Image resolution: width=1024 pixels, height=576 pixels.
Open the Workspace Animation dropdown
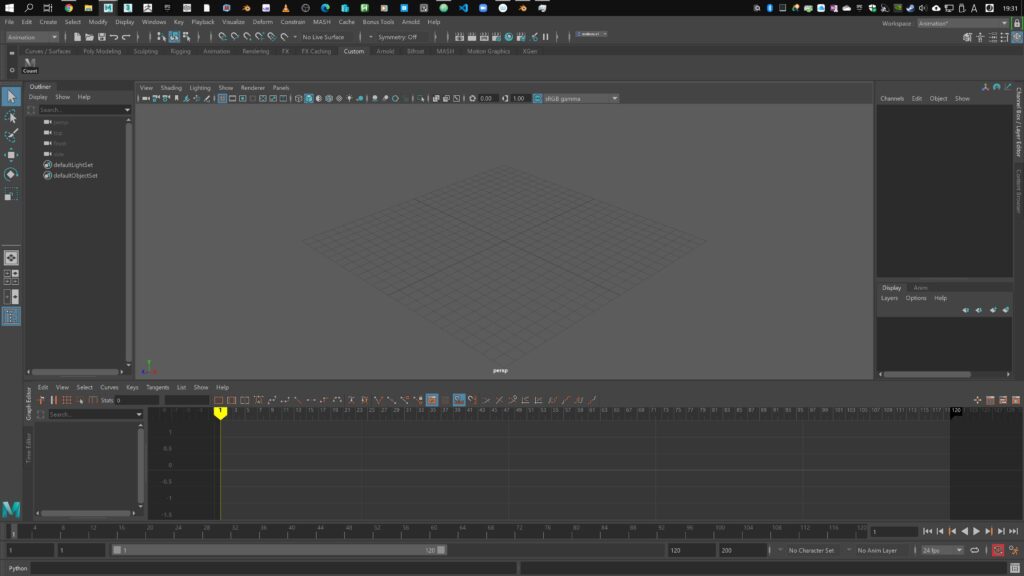click(963, 23)
